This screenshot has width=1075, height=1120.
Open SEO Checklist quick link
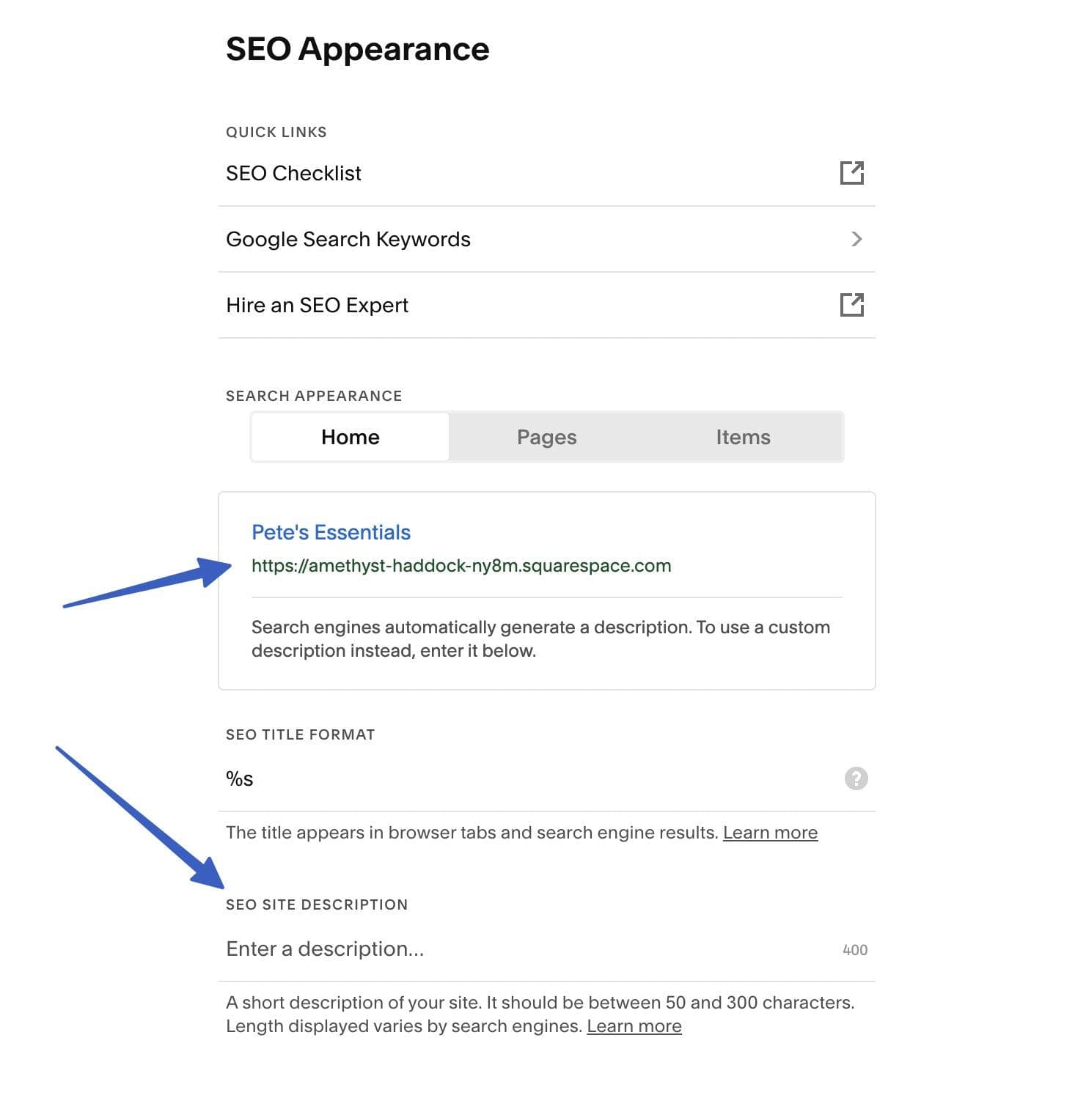(x=293, y=173)
